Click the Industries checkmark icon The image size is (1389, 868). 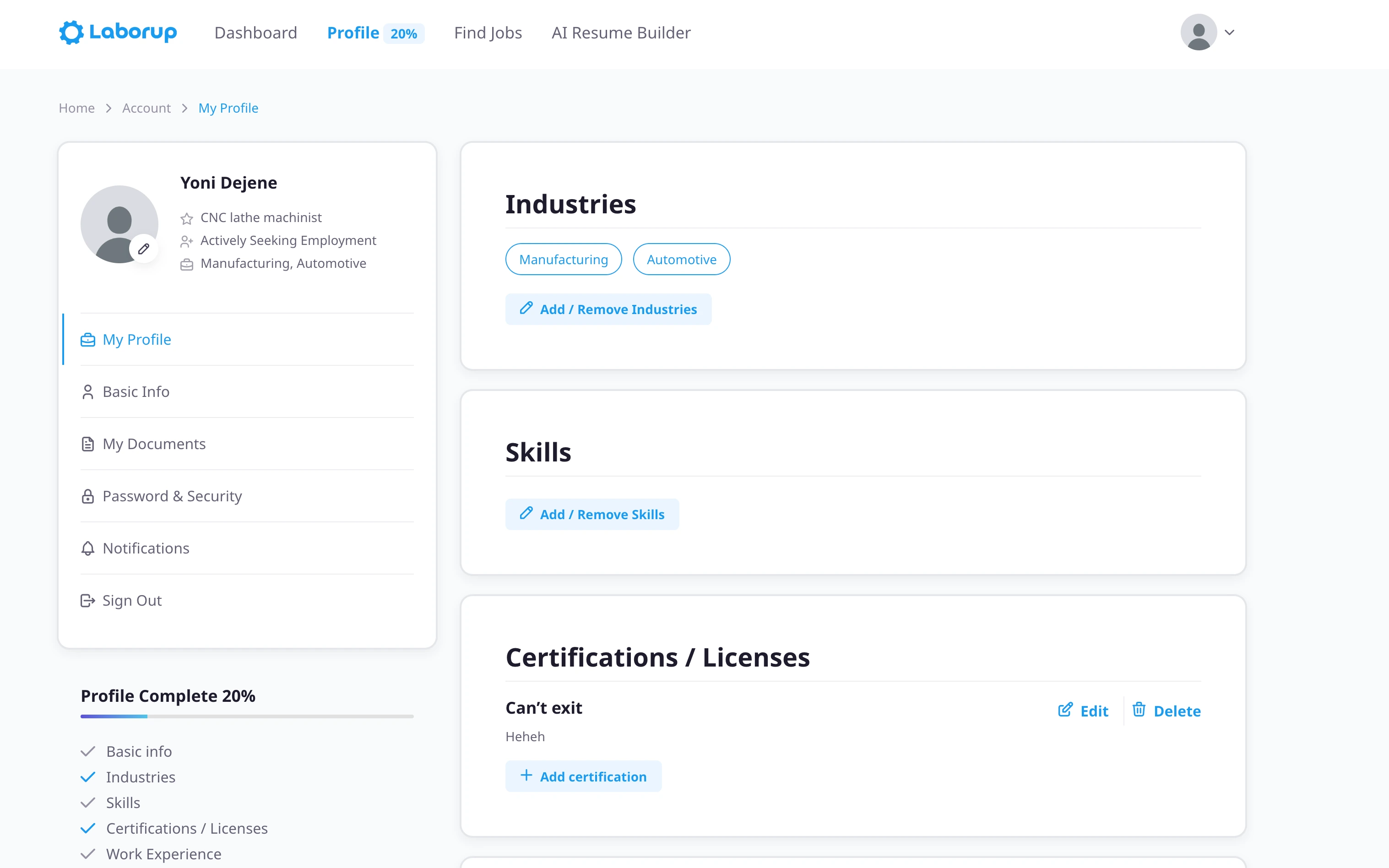[x=88, y=777]
